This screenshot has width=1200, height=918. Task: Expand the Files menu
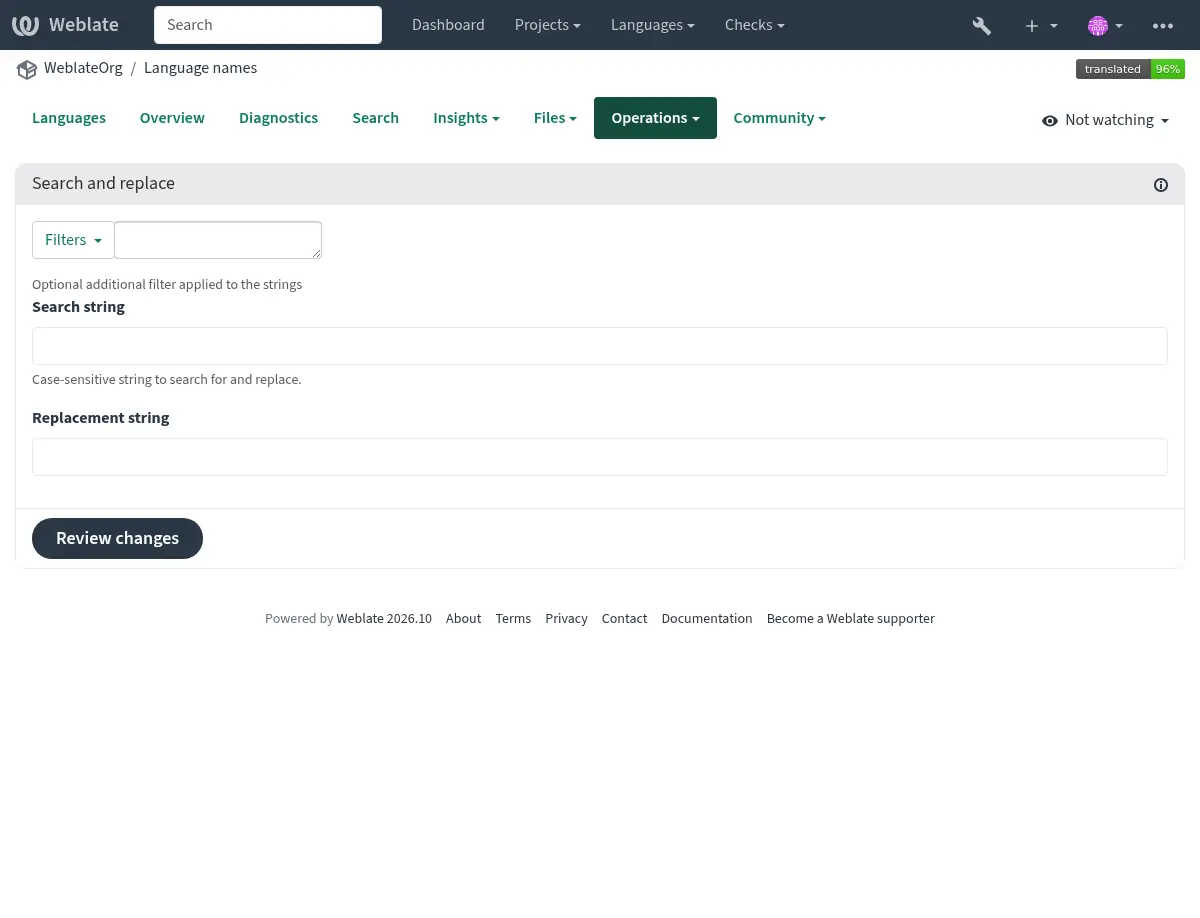[x=555, y=118]
